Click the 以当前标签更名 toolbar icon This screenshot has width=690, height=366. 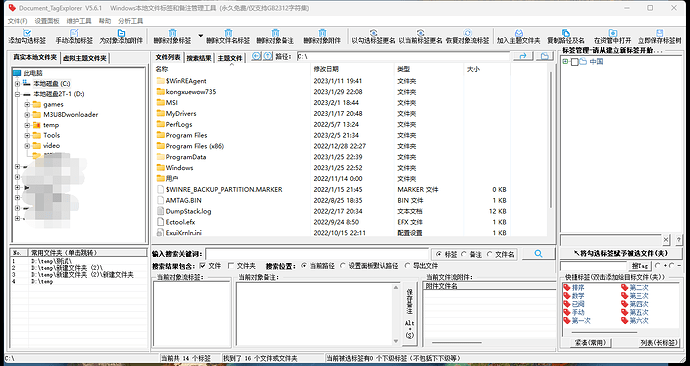tap(420, 33)
